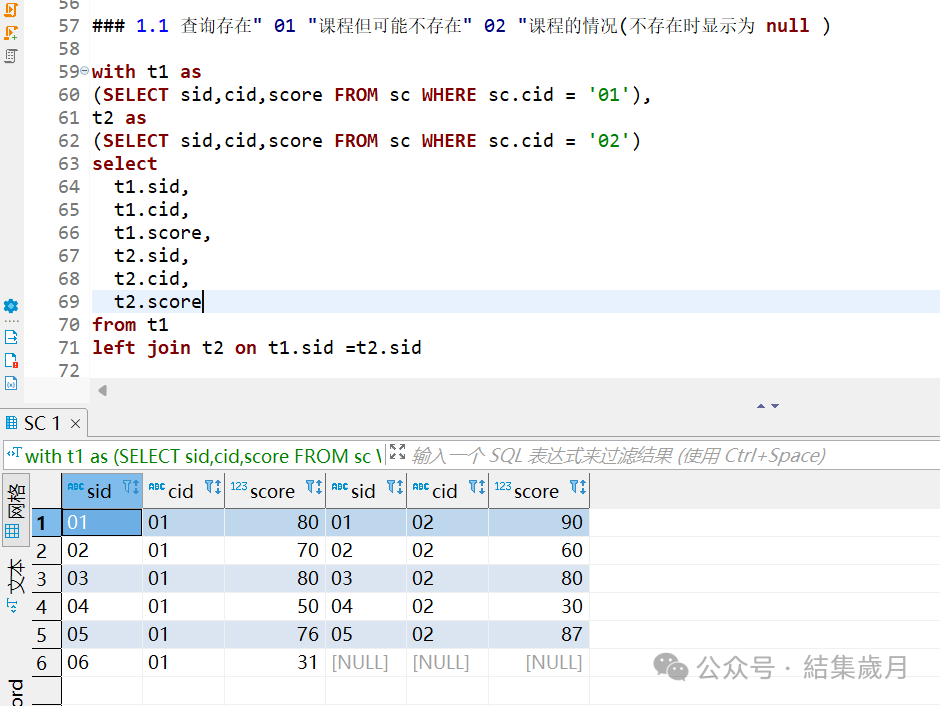
Task: Show the execution plan document icon
Action: click(11, 56)
